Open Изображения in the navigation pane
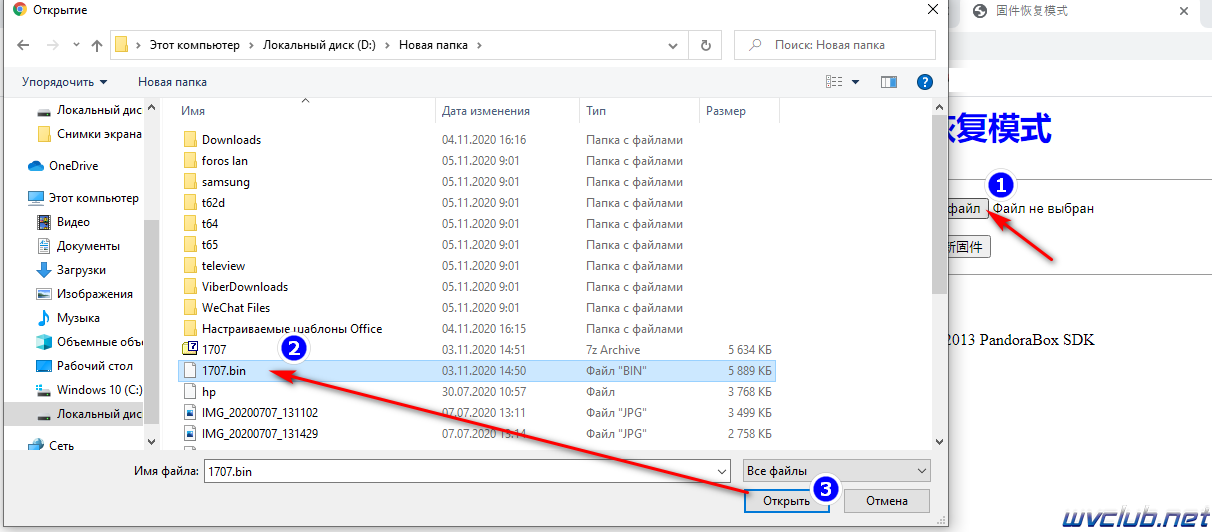This screenshot has height=532, width=1212. (94, 294)
